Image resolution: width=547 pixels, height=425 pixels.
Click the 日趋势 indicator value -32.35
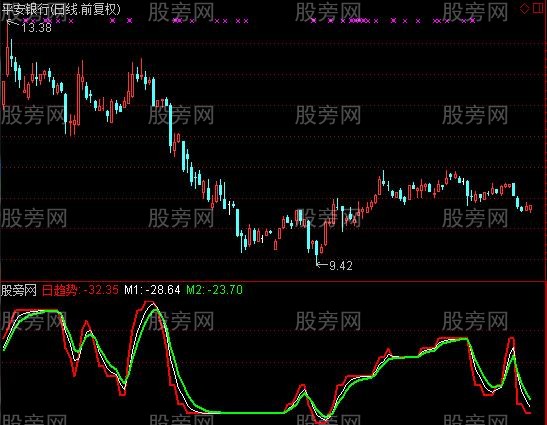tap(101, 290)
